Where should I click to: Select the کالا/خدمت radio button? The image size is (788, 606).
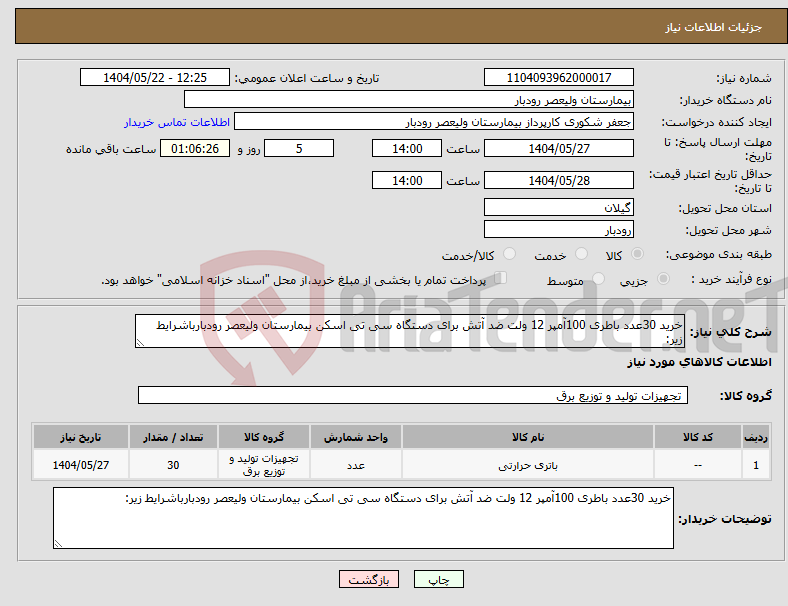pos(510,254)
